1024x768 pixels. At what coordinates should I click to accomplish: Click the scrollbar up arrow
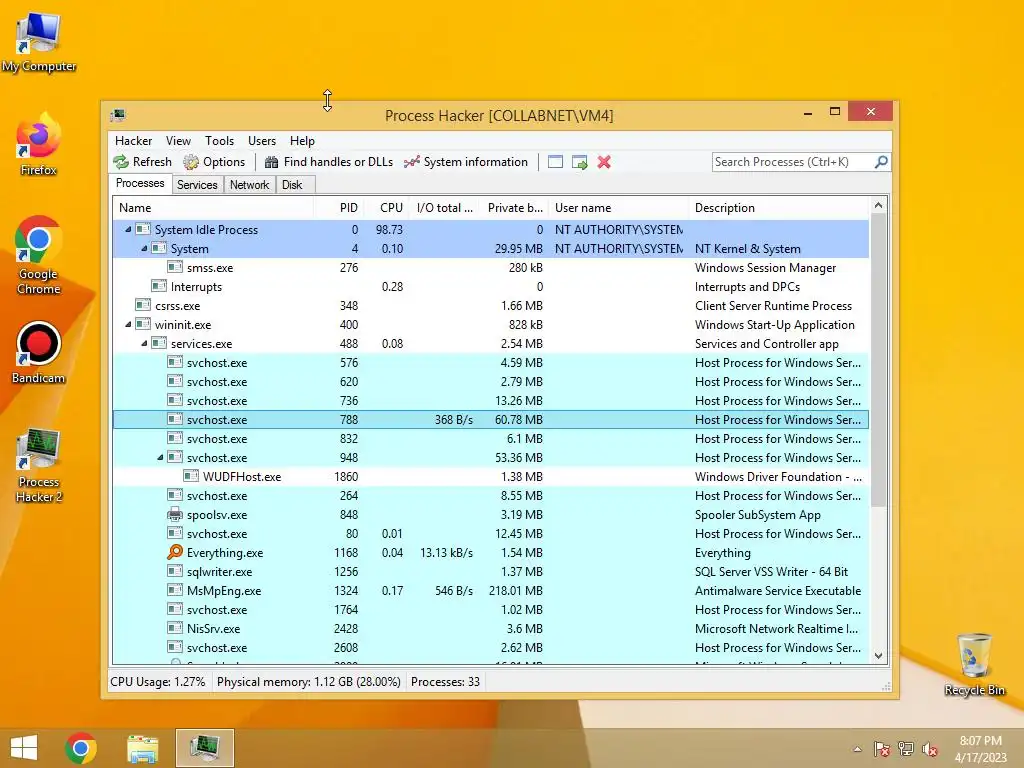pos(878,205)
